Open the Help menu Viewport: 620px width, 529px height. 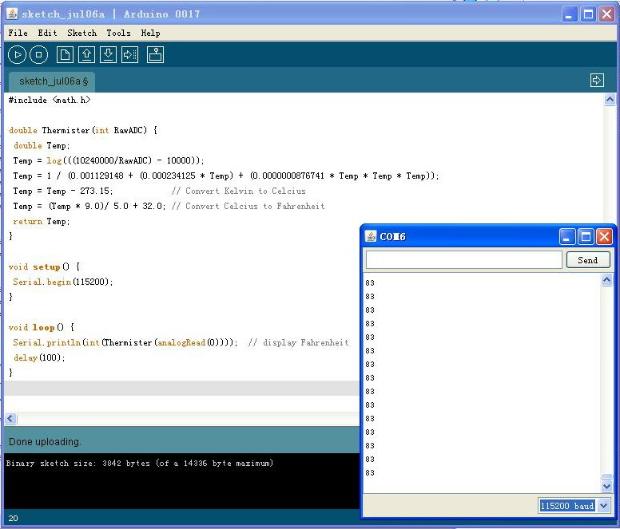coord(151,33)
